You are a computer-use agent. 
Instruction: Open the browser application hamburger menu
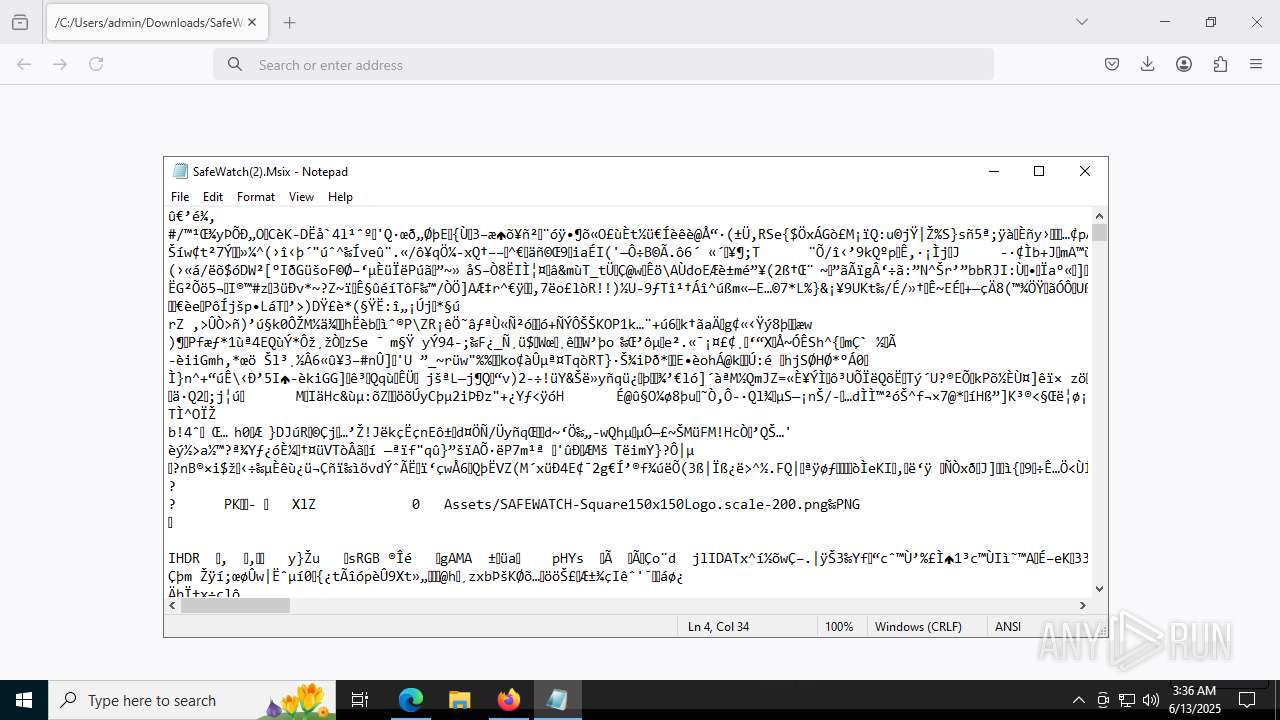point(1256,64)
